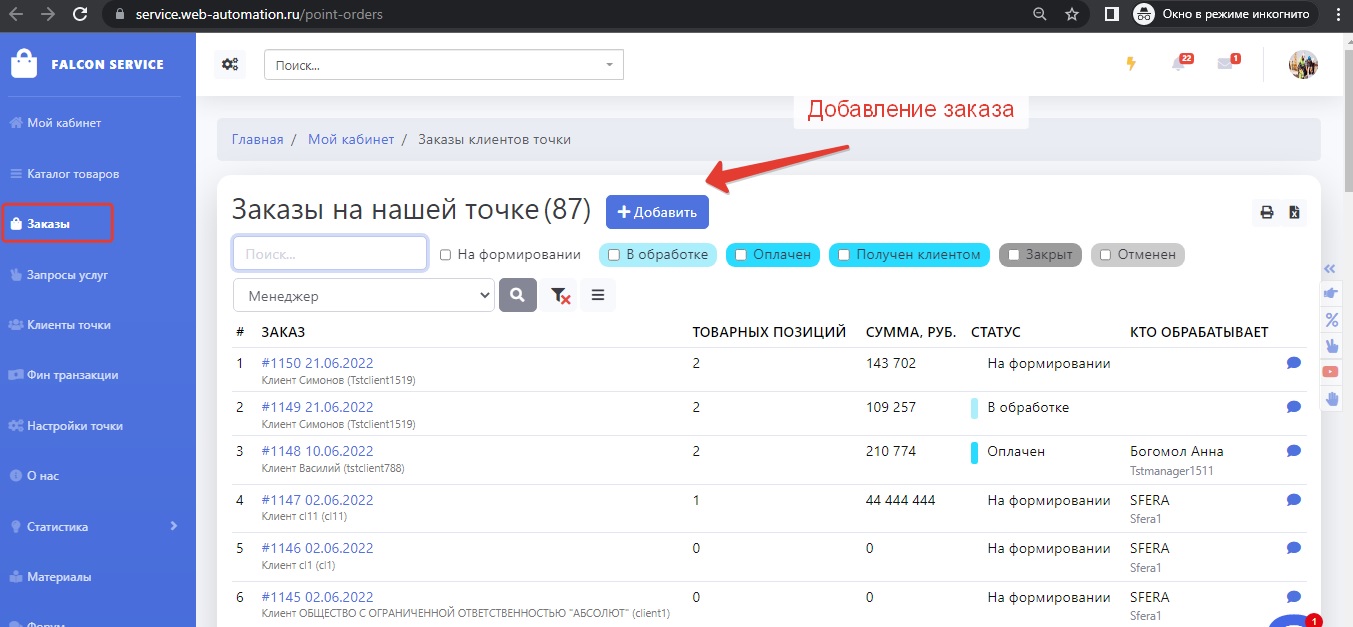Expand the top "Поиск..." combo box
Image resolution: width=1353 pixels, height=627 pixels.
point(443,65)
